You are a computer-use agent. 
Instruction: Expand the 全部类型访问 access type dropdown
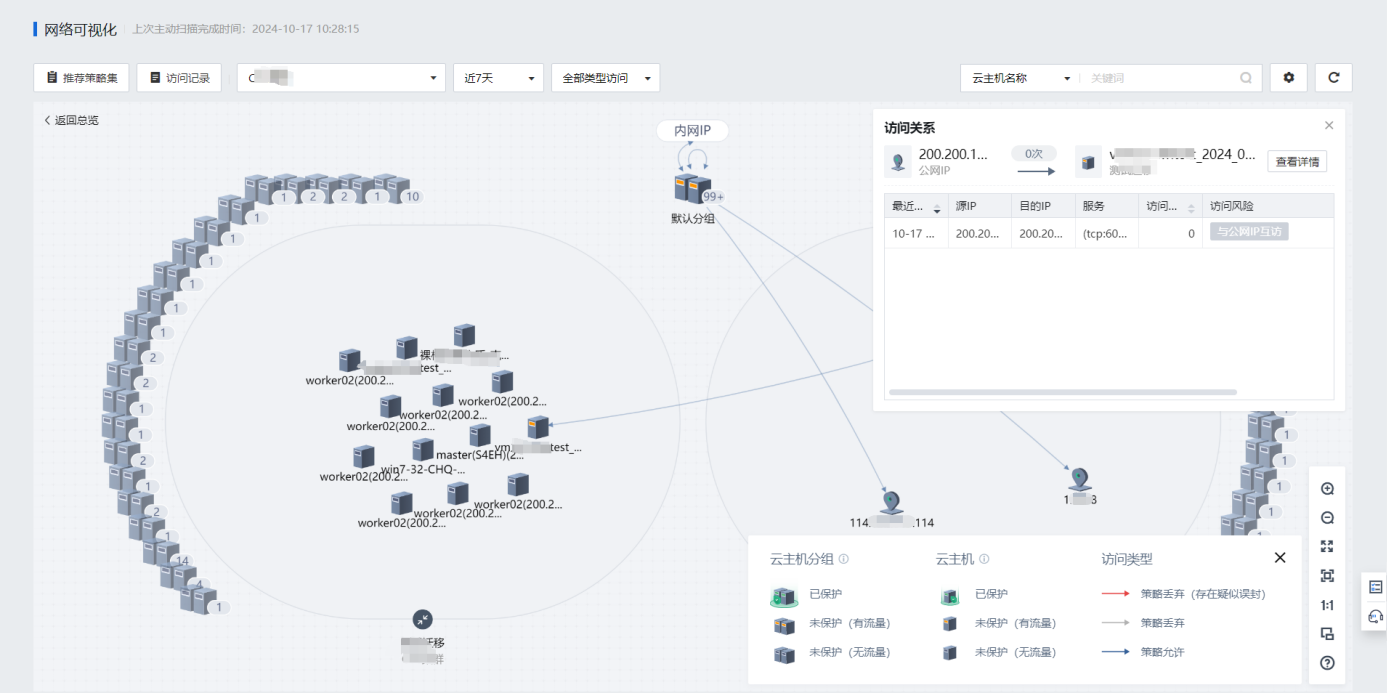click(605, 78)
